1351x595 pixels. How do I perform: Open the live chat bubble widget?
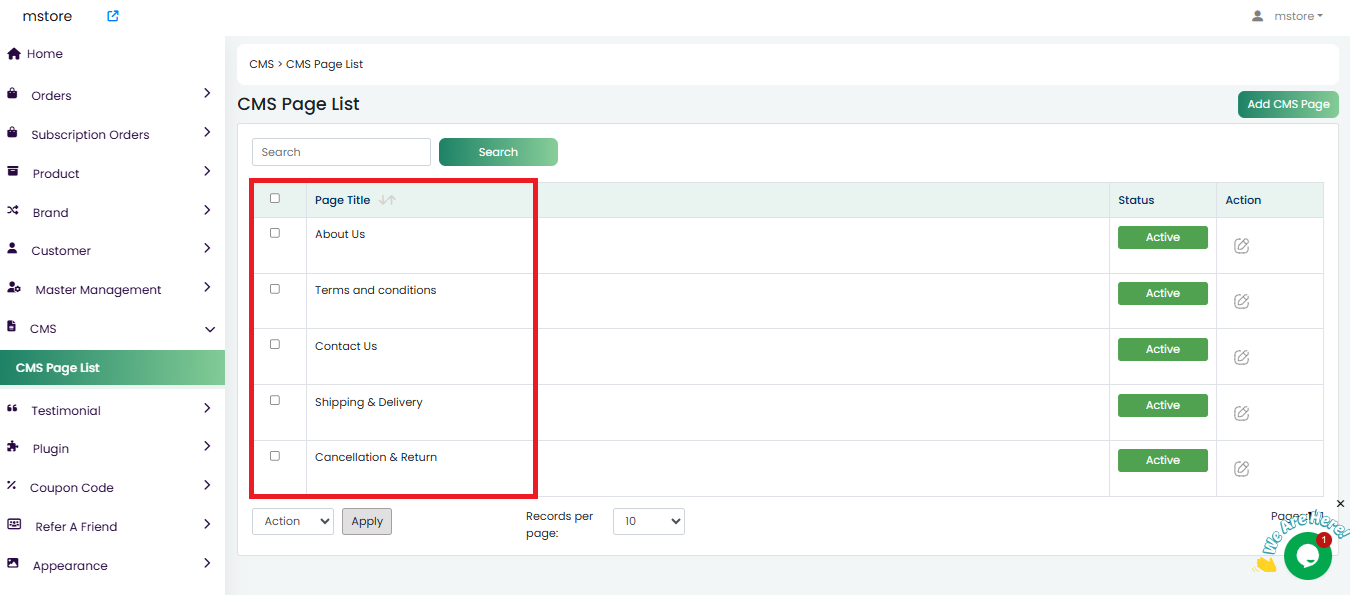(x=1307, y=556)
